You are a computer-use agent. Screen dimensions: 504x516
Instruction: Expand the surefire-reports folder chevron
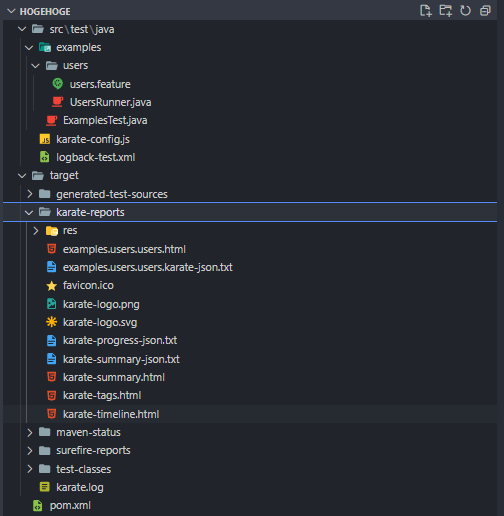[x=30, y=450]
